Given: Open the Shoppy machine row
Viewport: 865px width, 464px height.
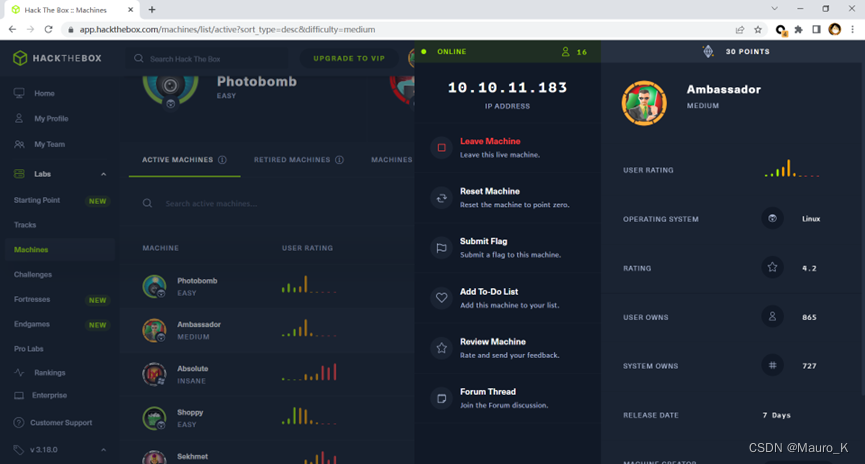Looking at the screenshot, I should (267, 418).
